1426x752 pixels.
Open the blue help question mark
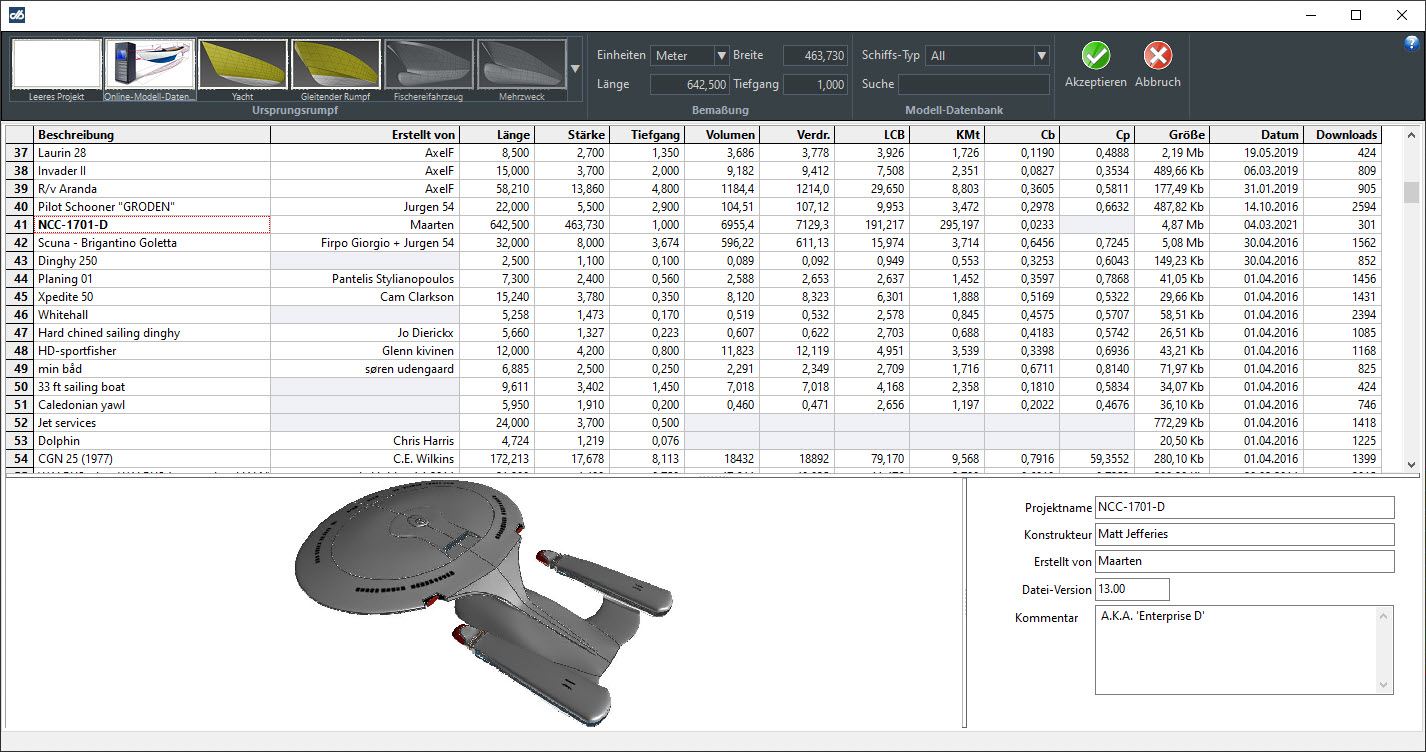tap(1412, 43)
